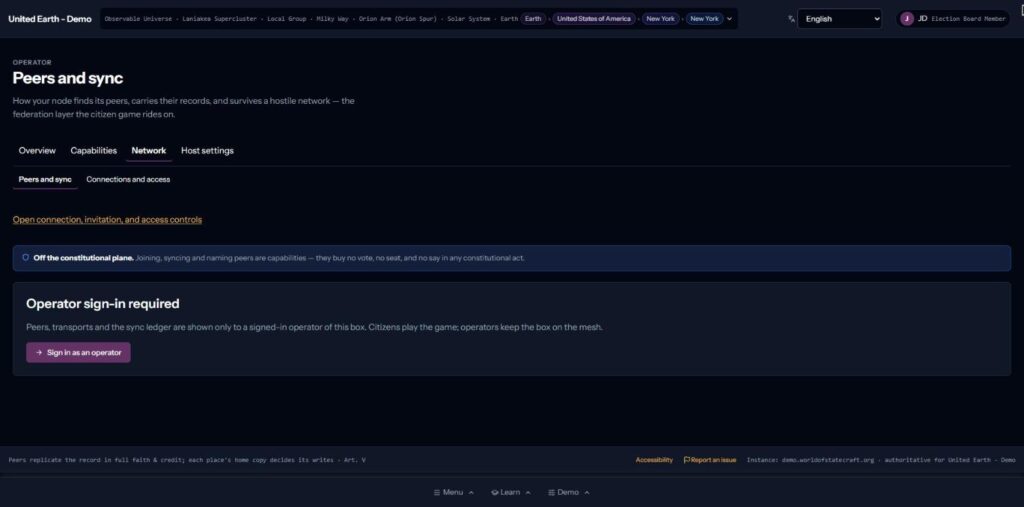Select the Peers and sync sub-tab
The image size is (1024, 507).
pos(45,179)
